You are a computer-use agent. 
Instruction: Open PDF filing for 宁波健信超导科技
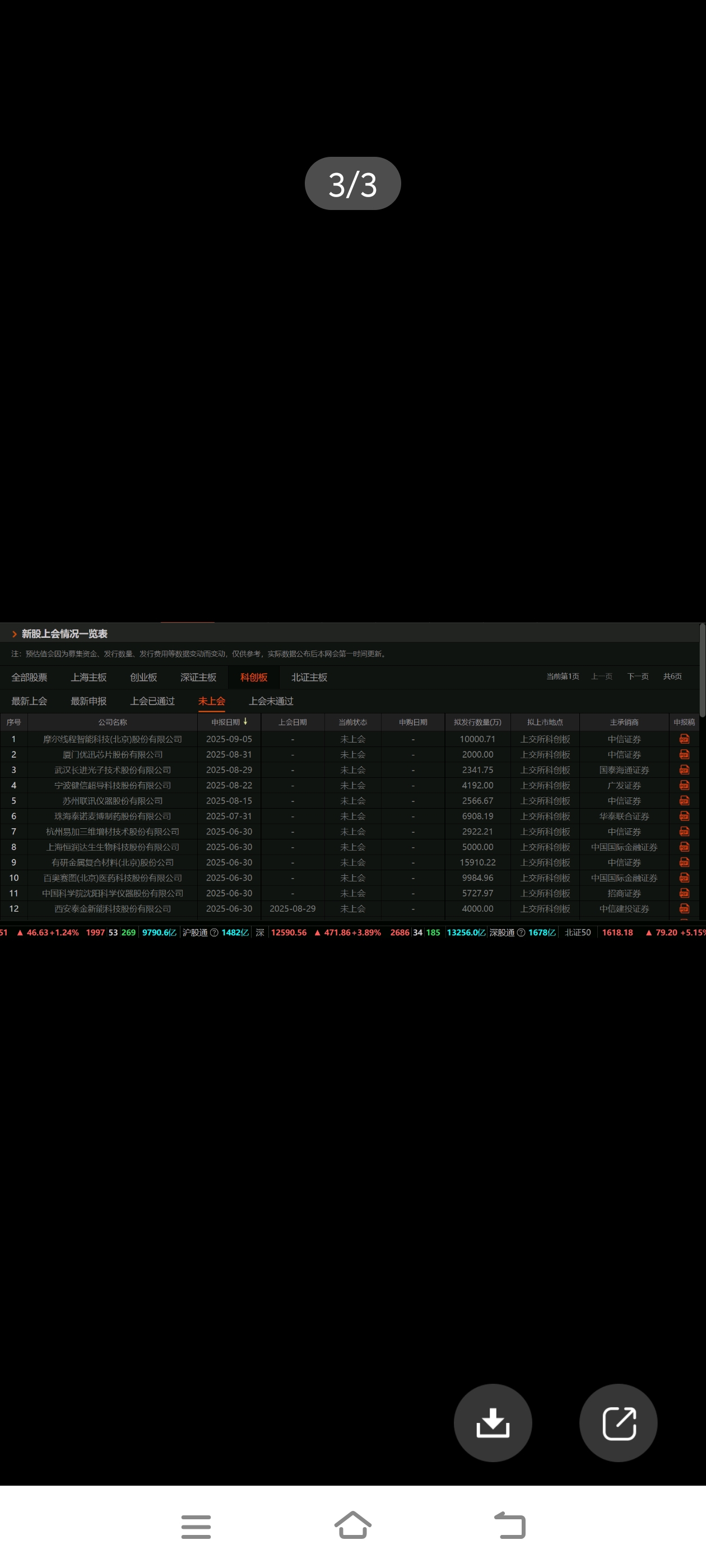684,785
